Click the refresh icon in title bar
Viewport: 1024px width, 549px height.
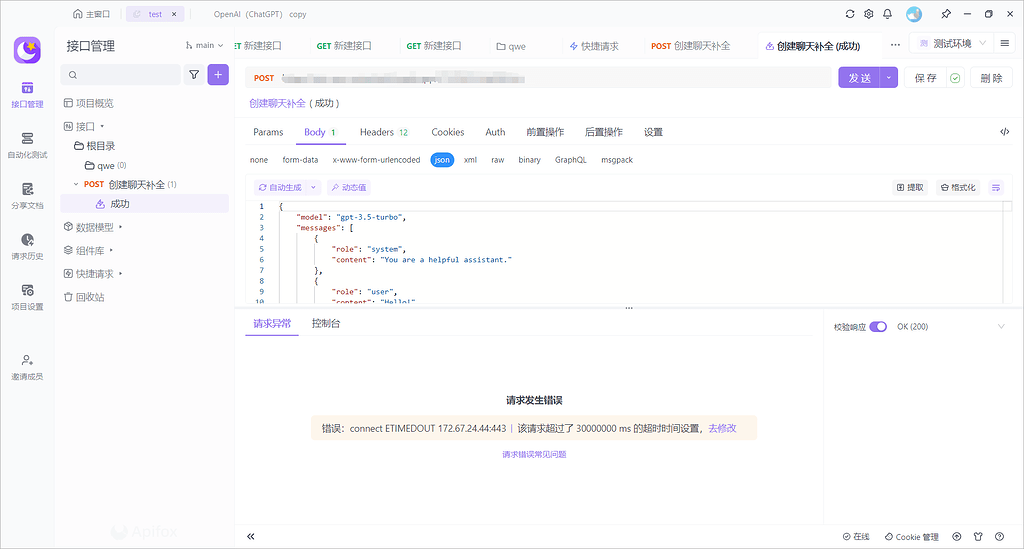coord(850,14)
